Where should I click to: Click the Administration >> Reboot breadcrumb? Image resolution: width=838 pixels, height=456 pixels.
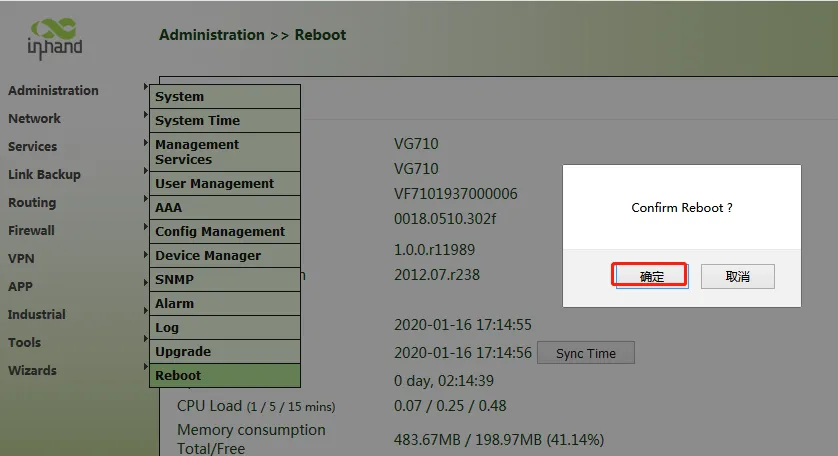(x=253, y=35)
